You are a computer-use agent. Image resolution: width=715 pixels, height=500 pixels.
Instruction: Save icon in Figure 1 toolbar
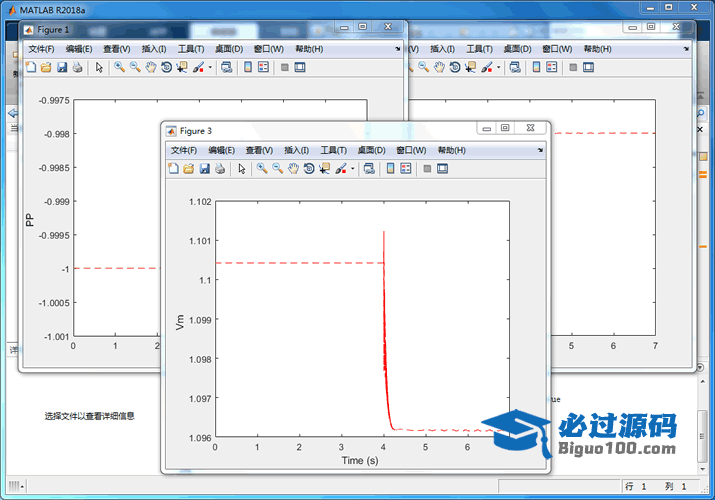[x=62, y=67]
